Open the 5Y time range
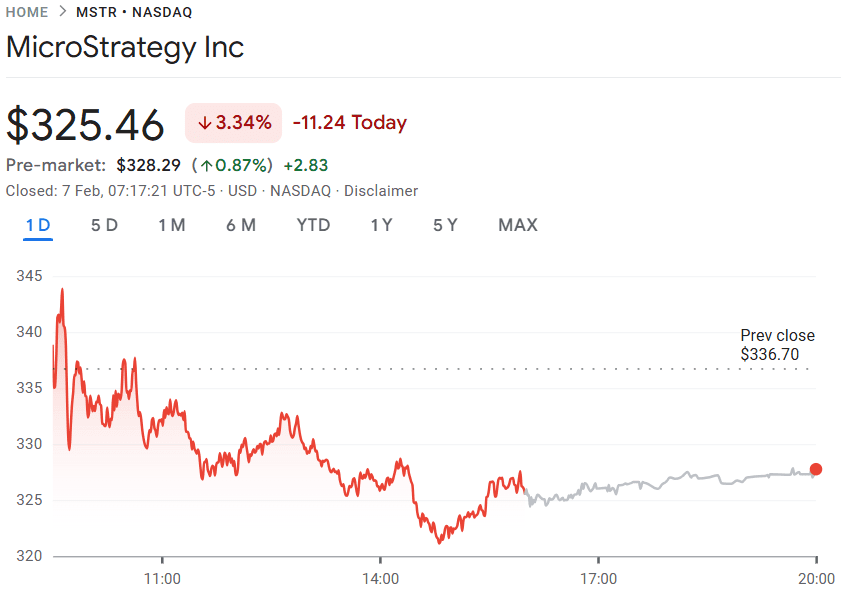The image size is (841, 593). click(x=445, y=225)
